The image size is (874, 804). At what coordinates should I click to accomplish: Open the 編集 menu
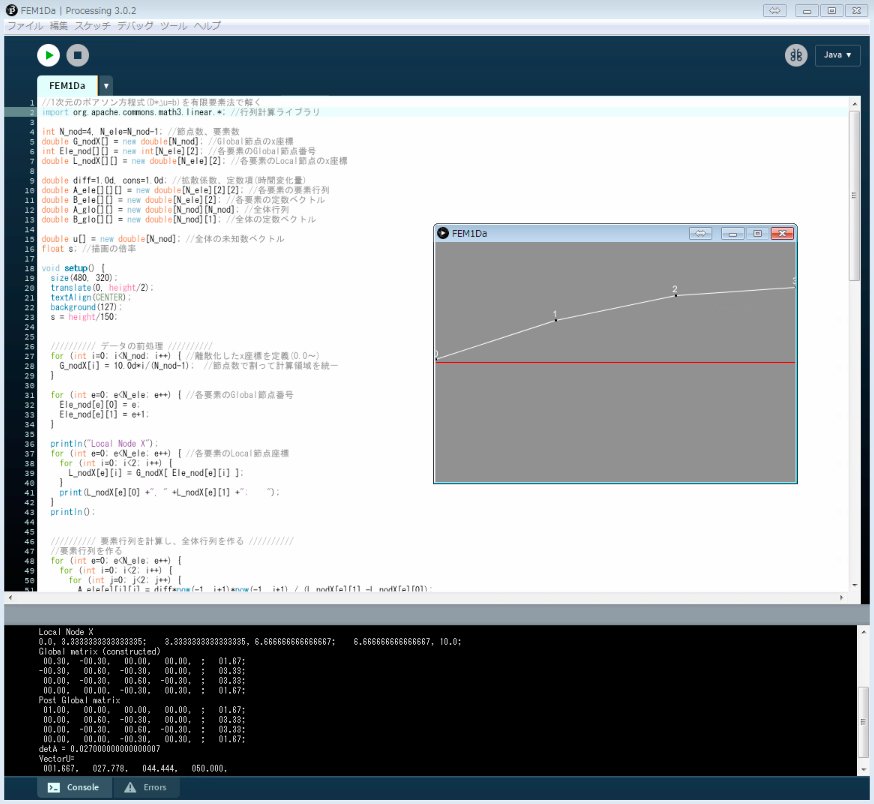point(59,26)
